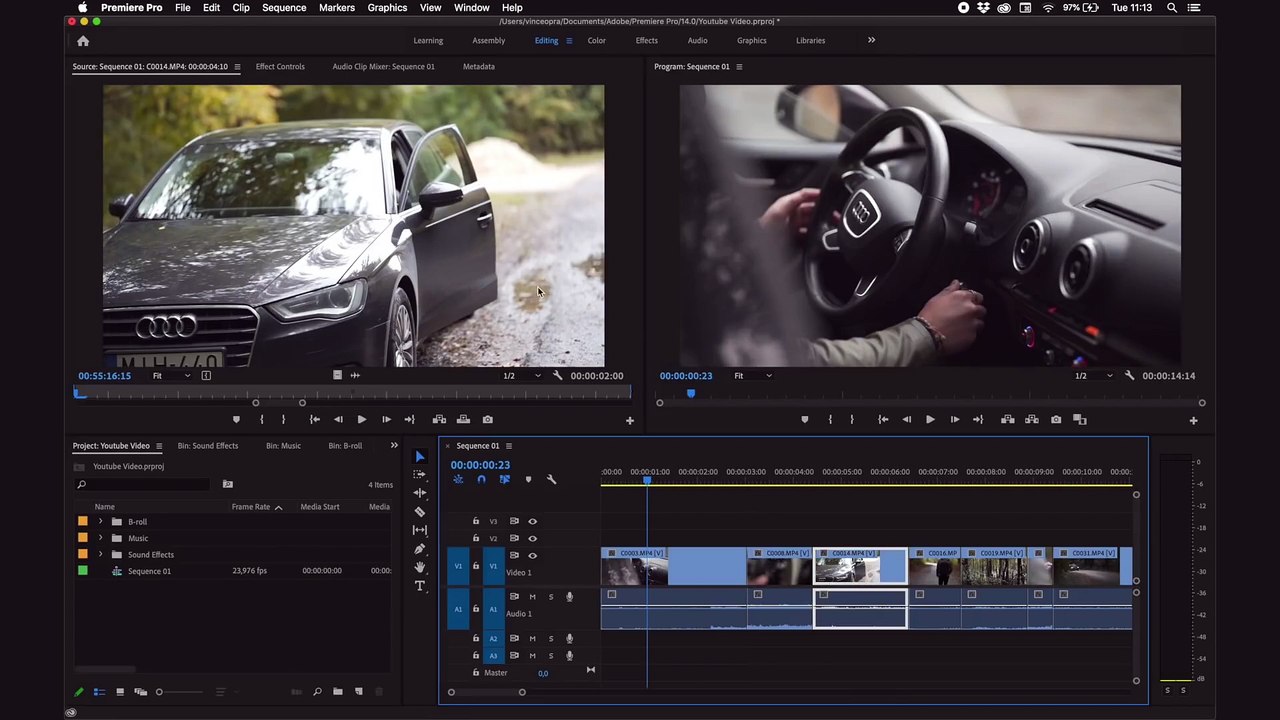Viewport: 1280px width, 720px height.
Task: Click Program monitor playhead marker
Action: coord(690,394)
